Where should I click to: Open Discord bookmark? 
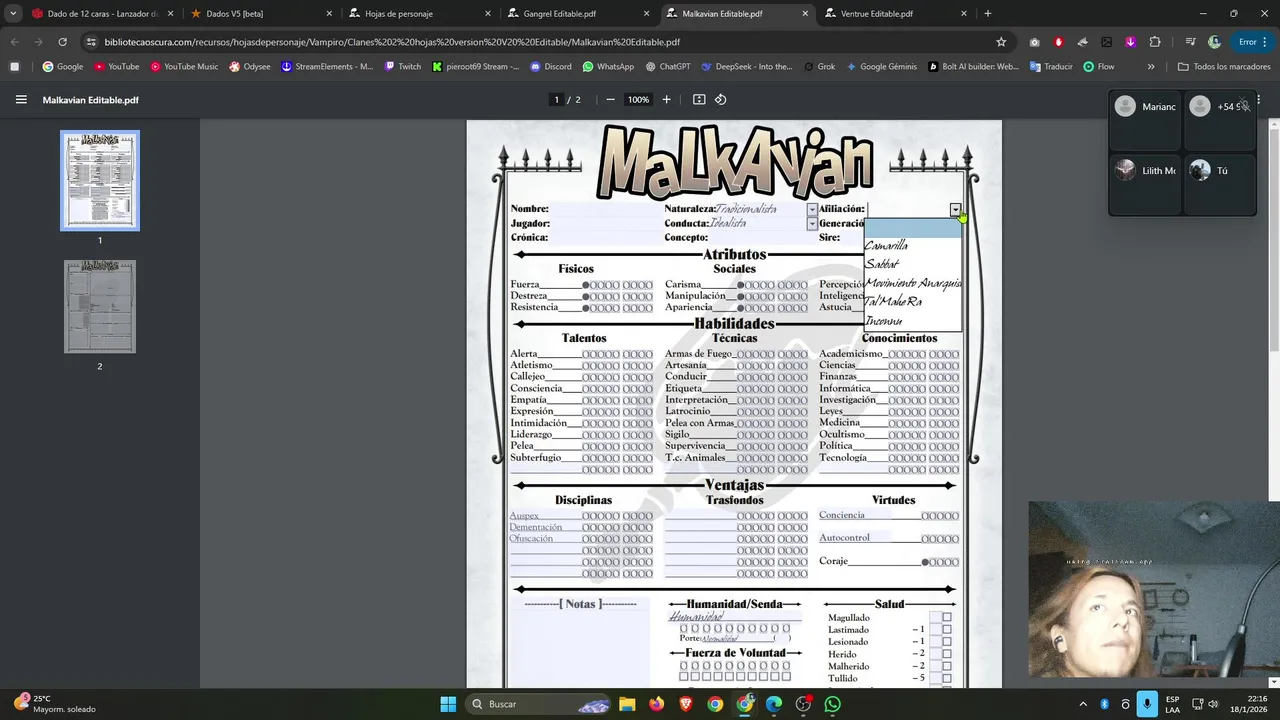[551, 67]
